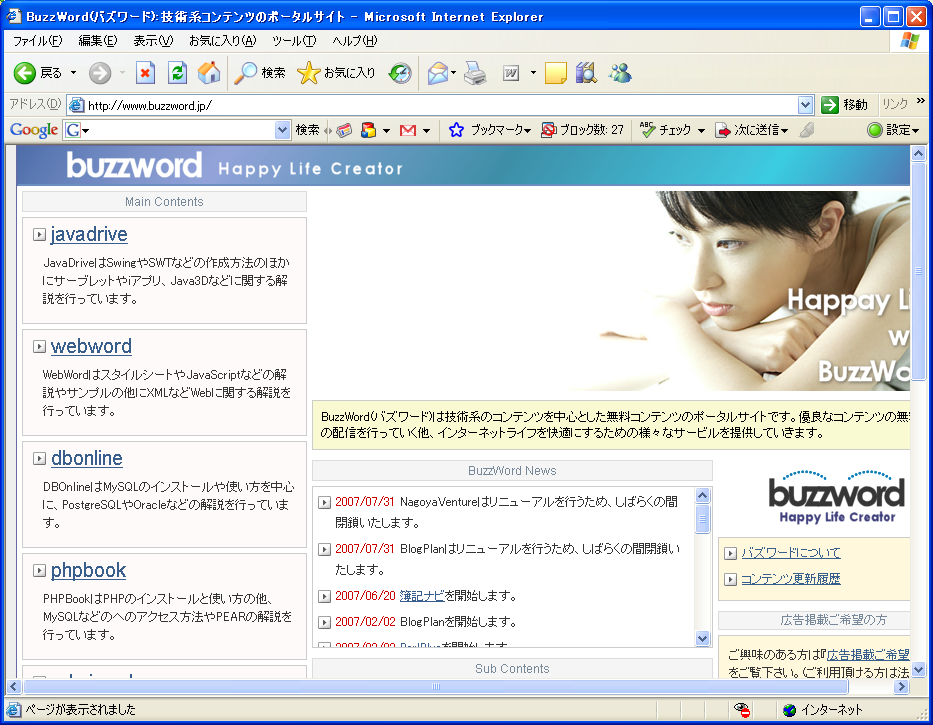Image resolution: width=933 pixels, height=725 pixels.
Task: Open the Messenger people icon
Action: pyautogui.click(x=620, y=73)
